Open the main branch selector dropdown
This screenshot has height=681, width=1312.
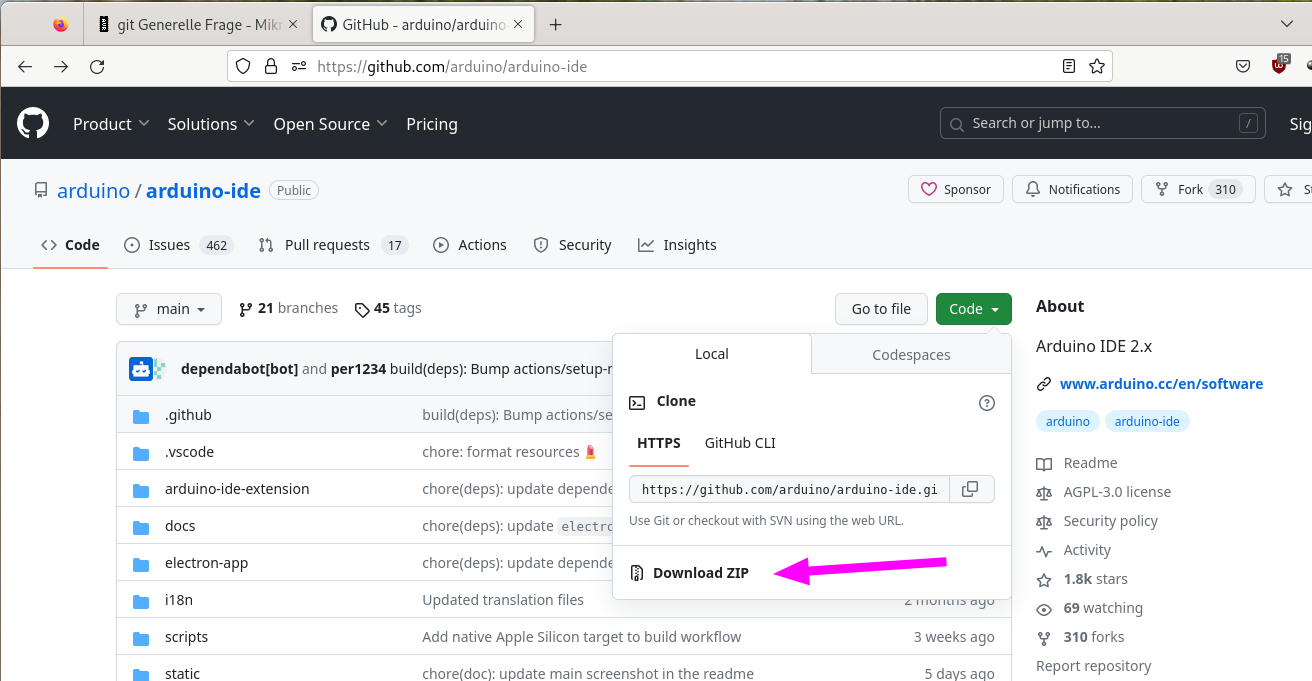(x=168, y=309)
